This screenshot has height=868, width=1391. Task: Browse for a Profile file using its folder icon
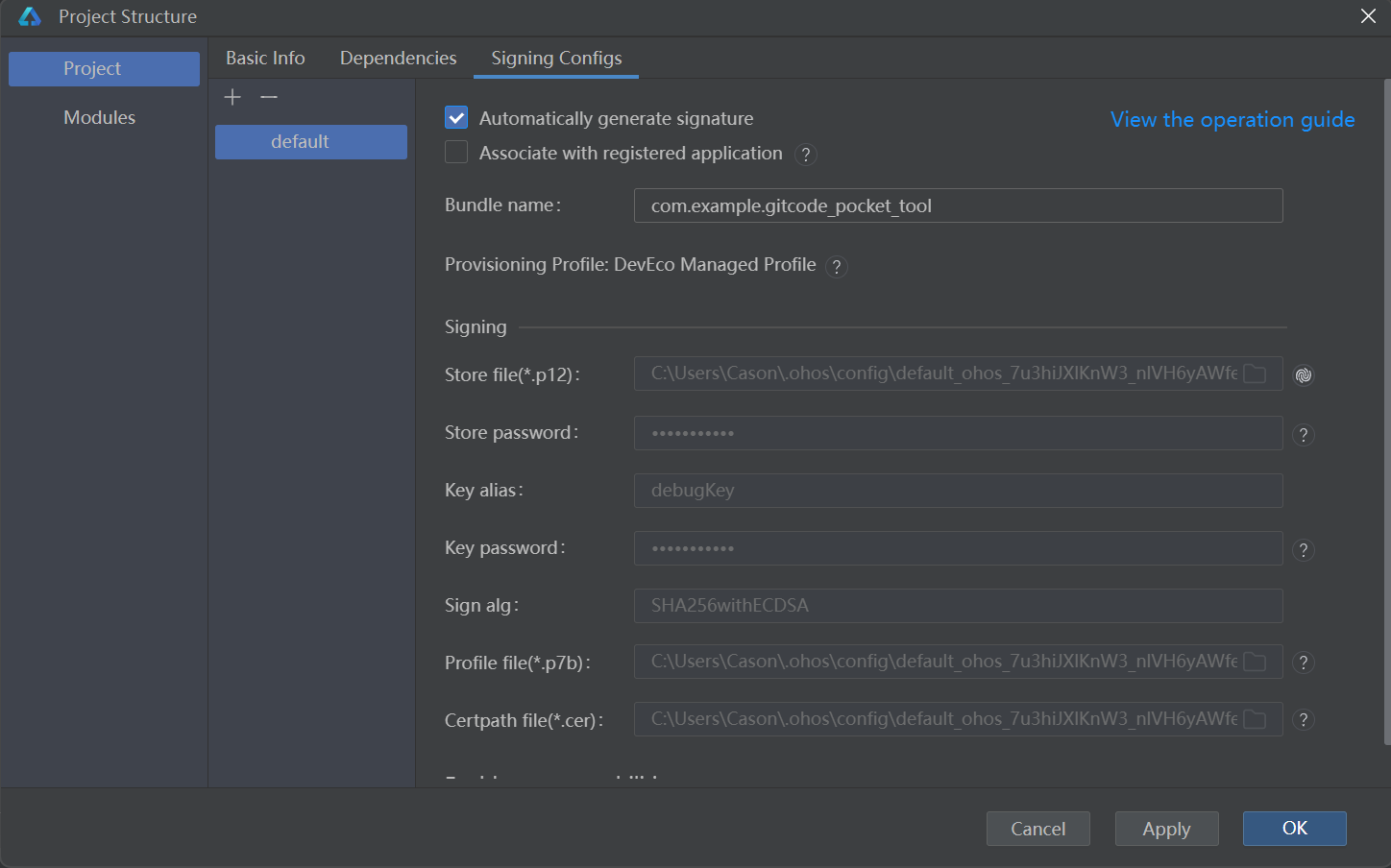1256,662
